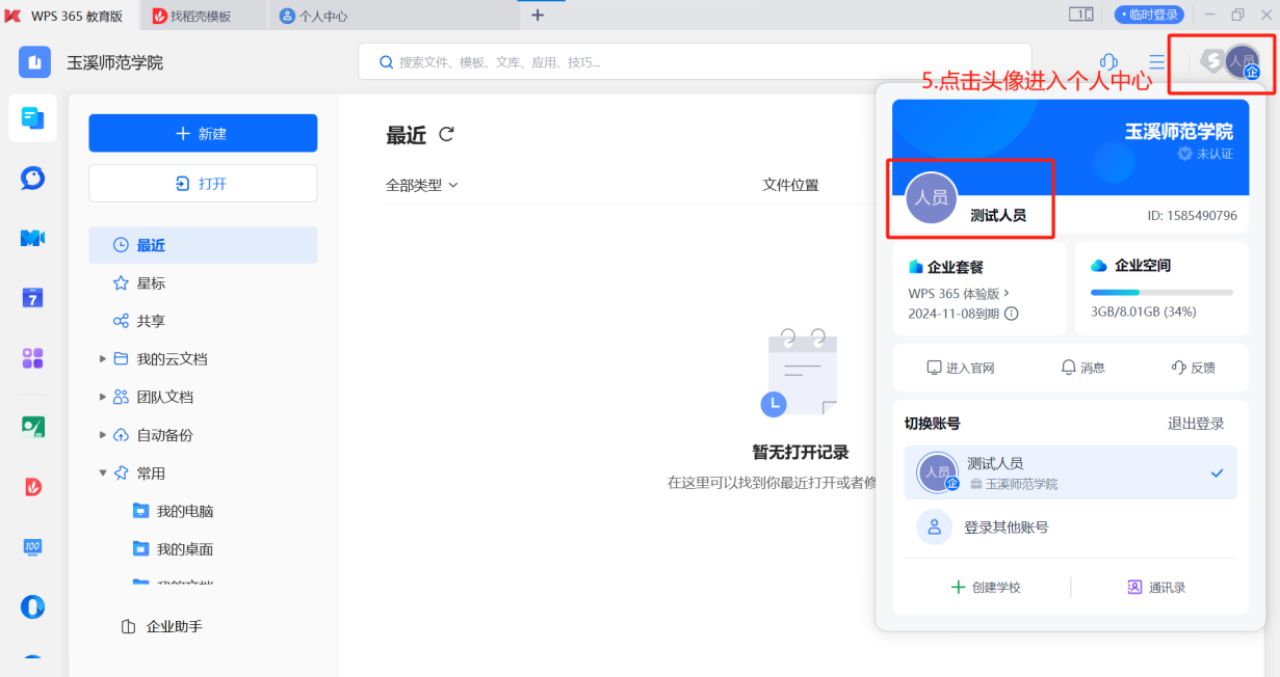Screen dimensions: 1280x677
Task: Open the customer service headset icon
Action: pos(1108,62)
